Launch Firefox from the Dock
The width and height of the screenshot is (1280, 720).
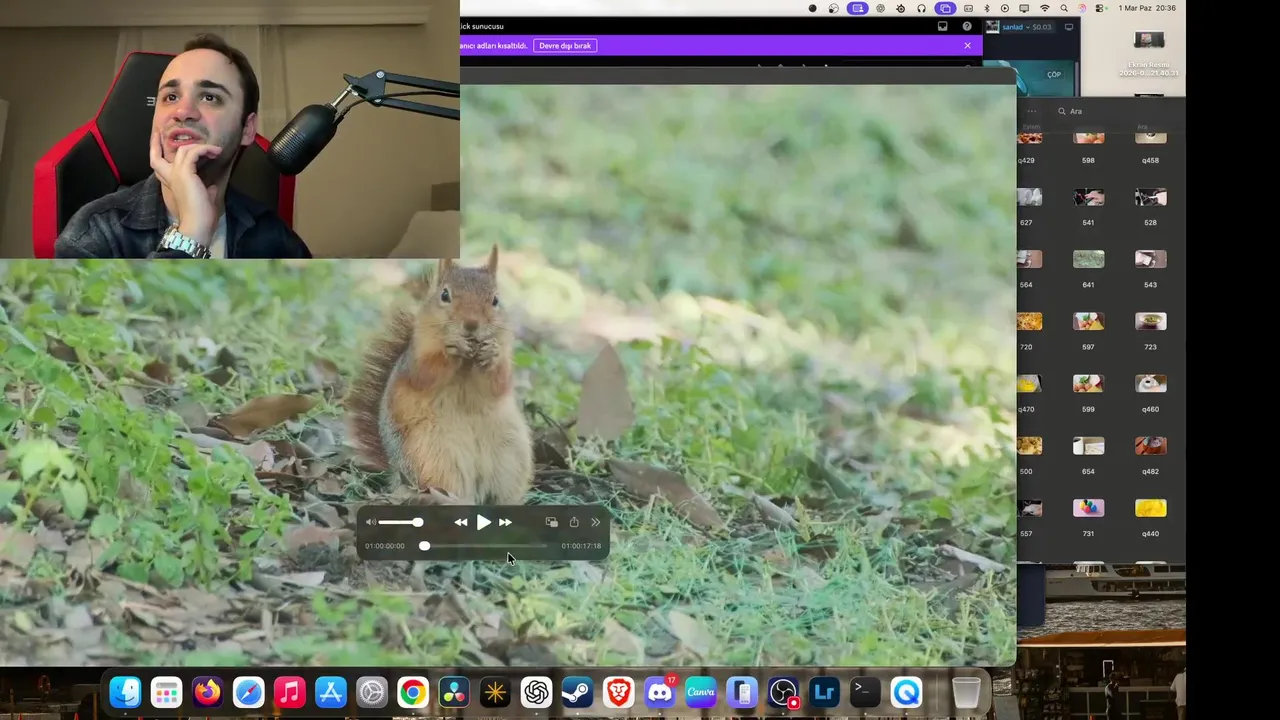(207, 692)
